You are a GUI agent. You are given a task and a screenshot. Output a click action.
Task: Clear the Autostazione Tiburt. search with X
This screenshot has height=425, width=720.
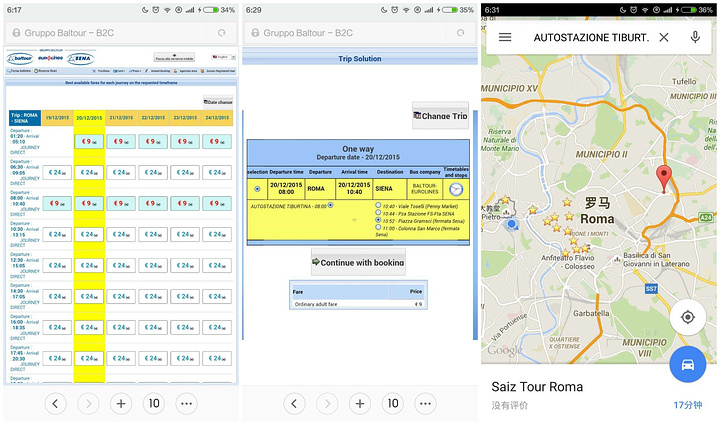click(x=664, y=37)
